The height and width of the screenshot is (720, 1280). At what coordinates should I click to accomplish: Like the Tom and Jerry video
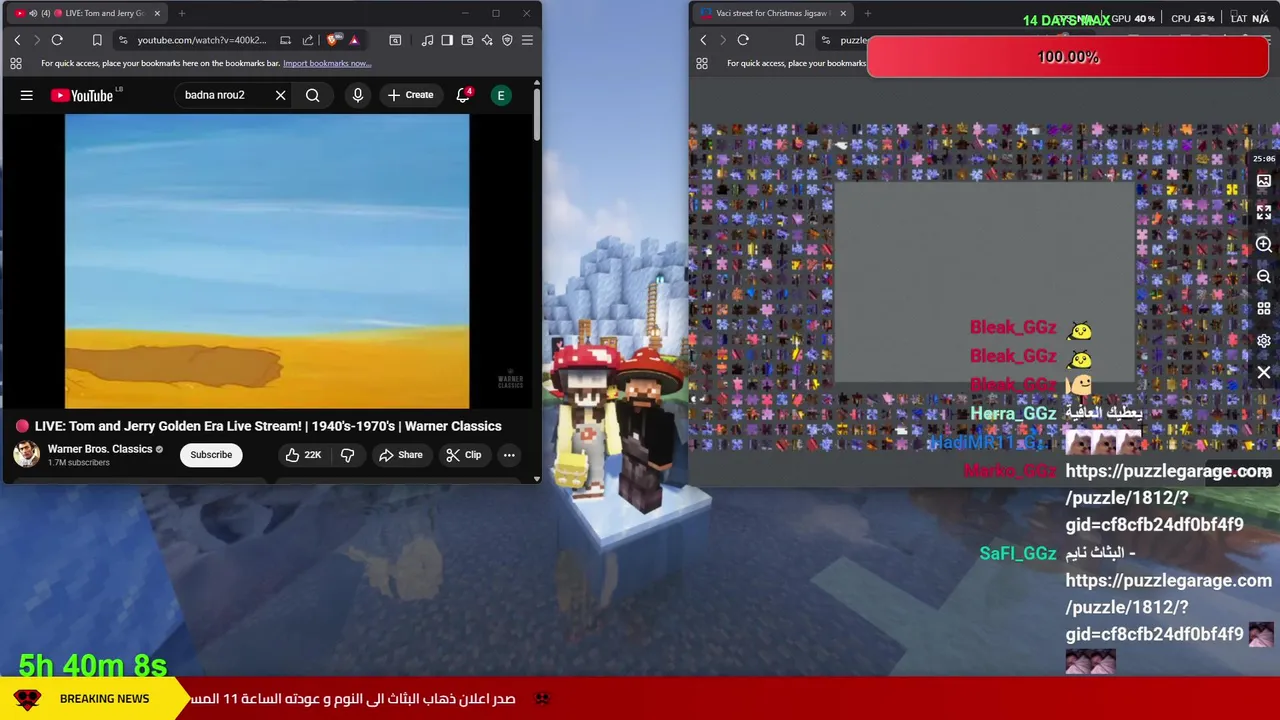(302, 455)
